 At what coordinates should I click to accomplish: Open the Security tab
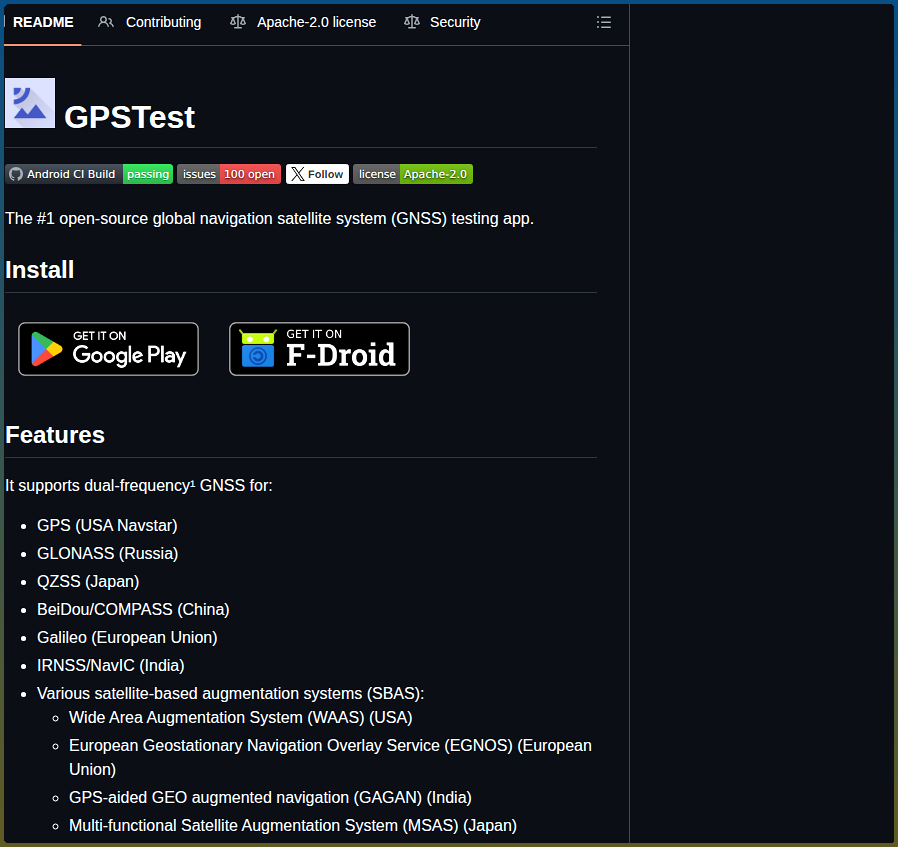point(442,22)
